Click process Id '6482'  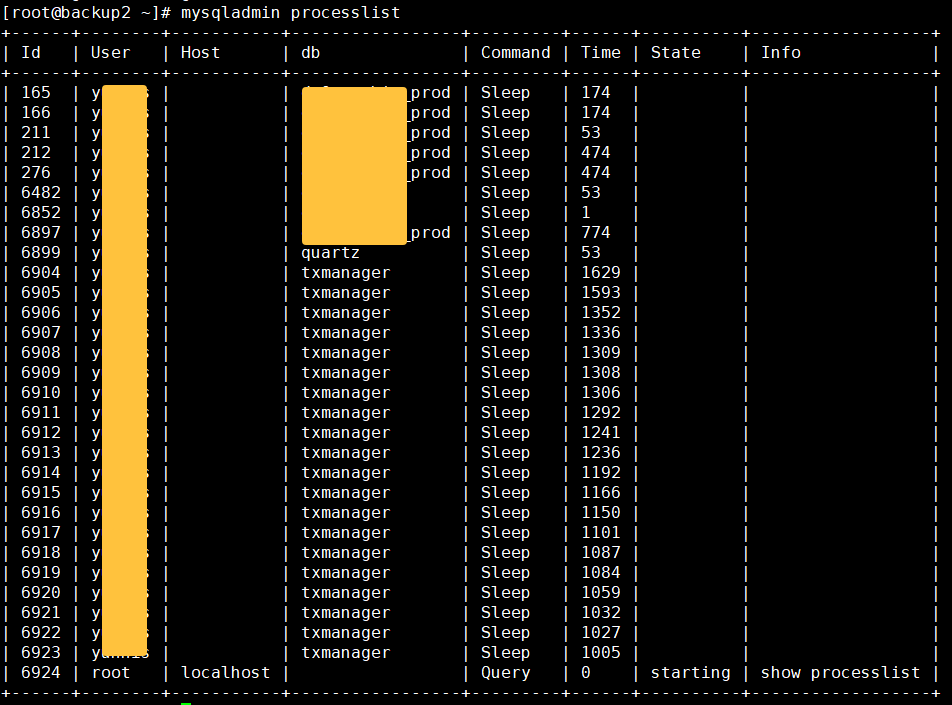point(41,192)
